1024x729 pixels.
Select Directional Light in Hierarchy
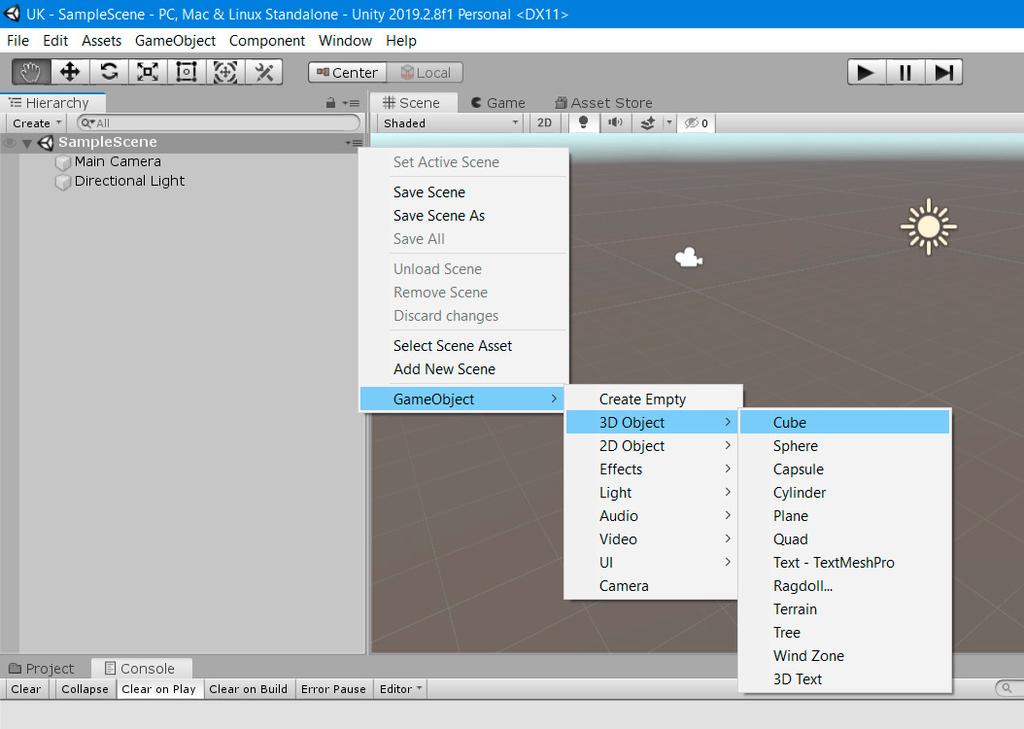coord(129,181)
